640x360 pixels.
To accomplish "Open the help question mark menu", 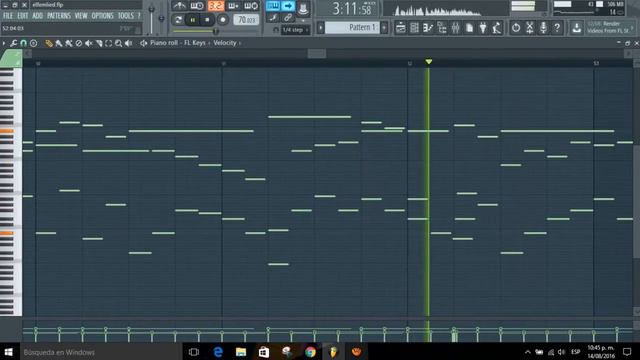I will click(139, 16).
